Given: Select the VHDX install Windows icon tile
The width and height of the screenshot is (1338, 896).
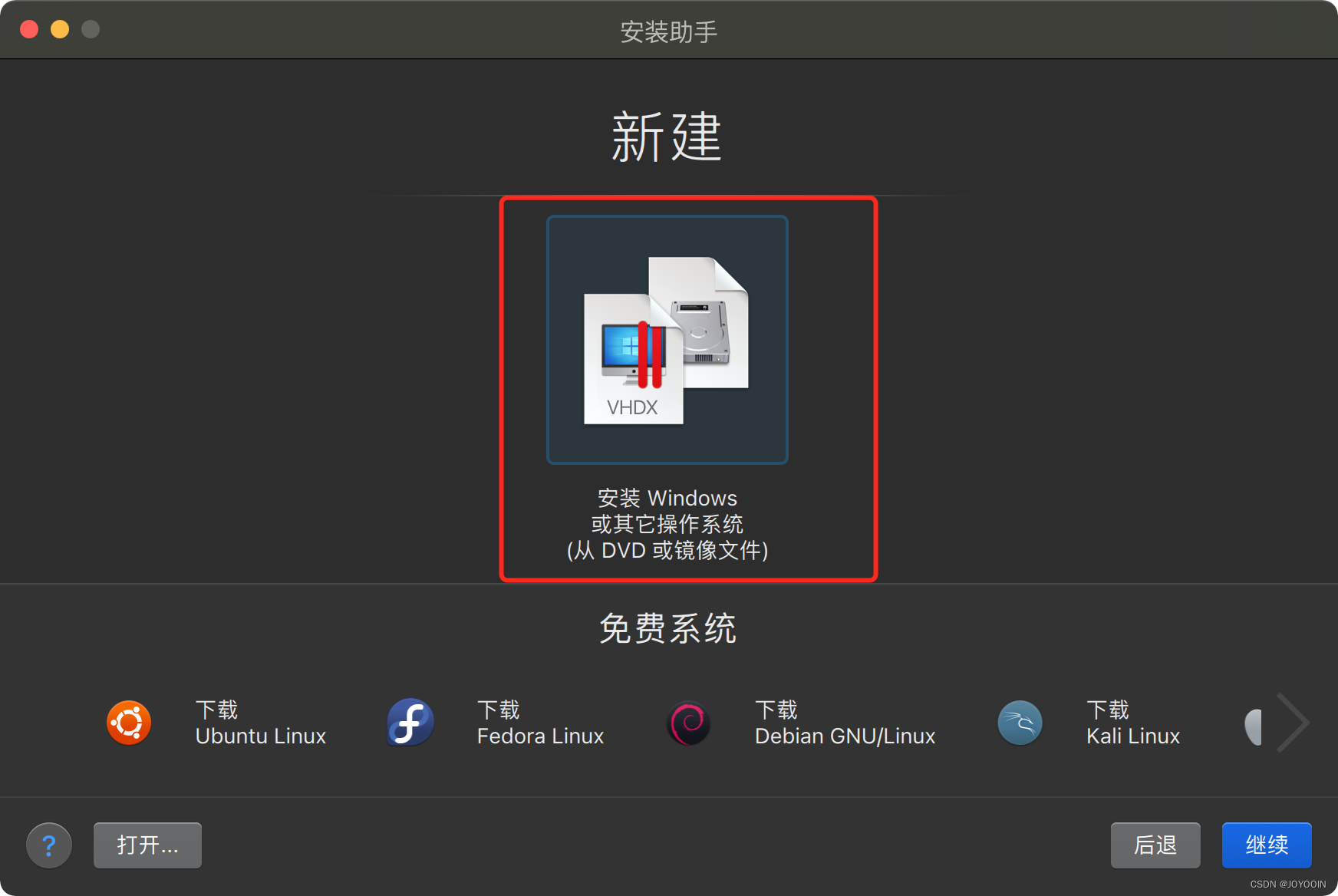Looking at the screenshot, I should 667,340.
